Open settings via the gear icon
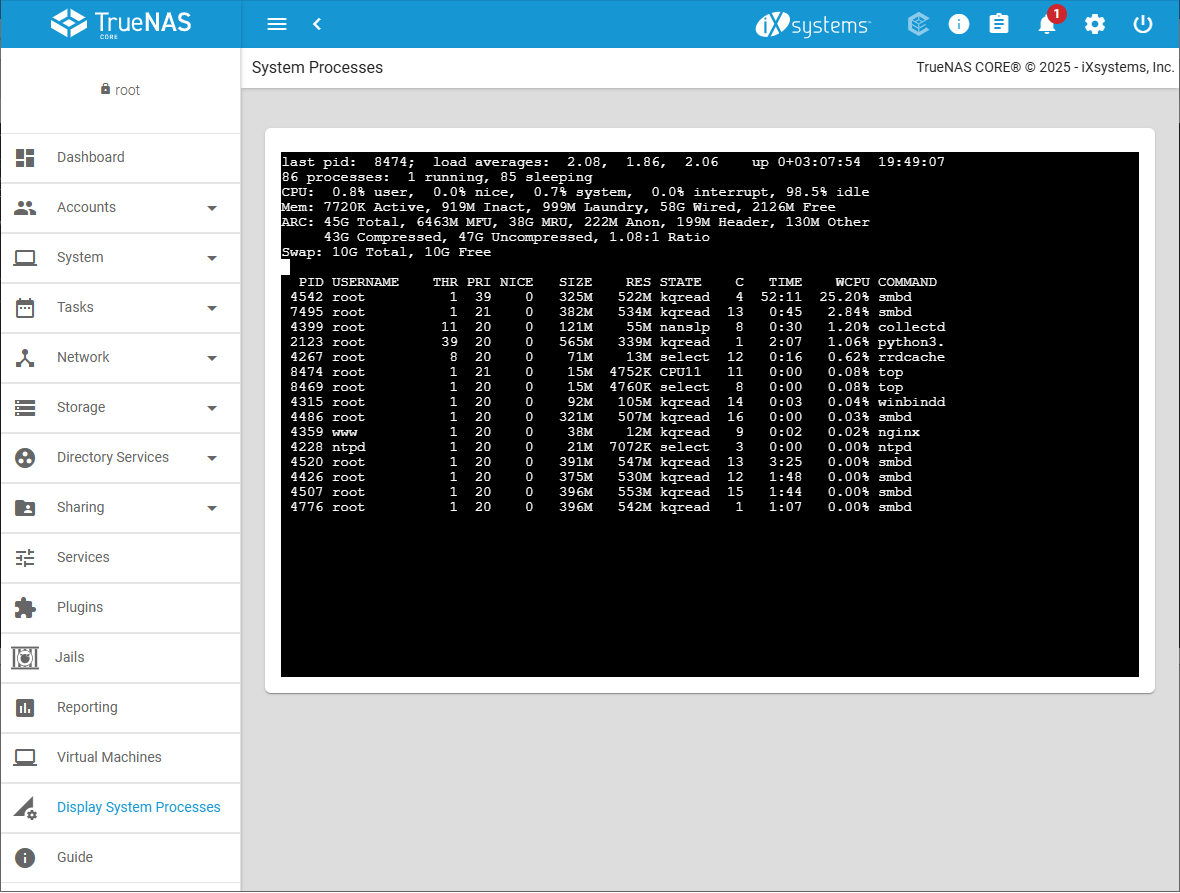 click(1095, 24)
